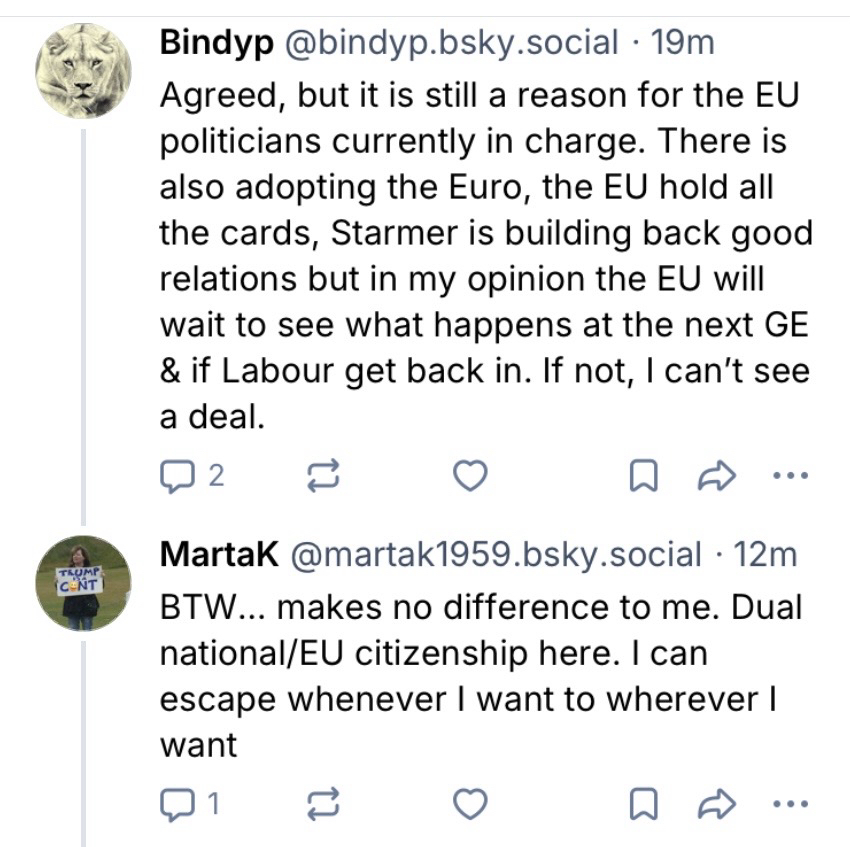Share MartaK's post
850x847 pixels.
[x=720, y=801]
